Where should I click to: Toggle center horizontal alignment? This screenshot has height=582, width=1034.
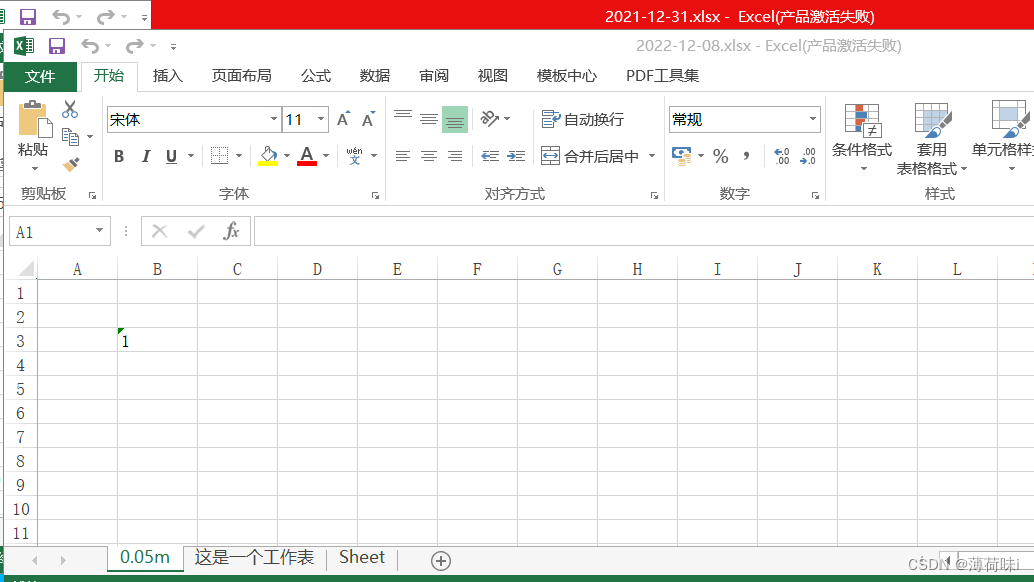point(429,156)
